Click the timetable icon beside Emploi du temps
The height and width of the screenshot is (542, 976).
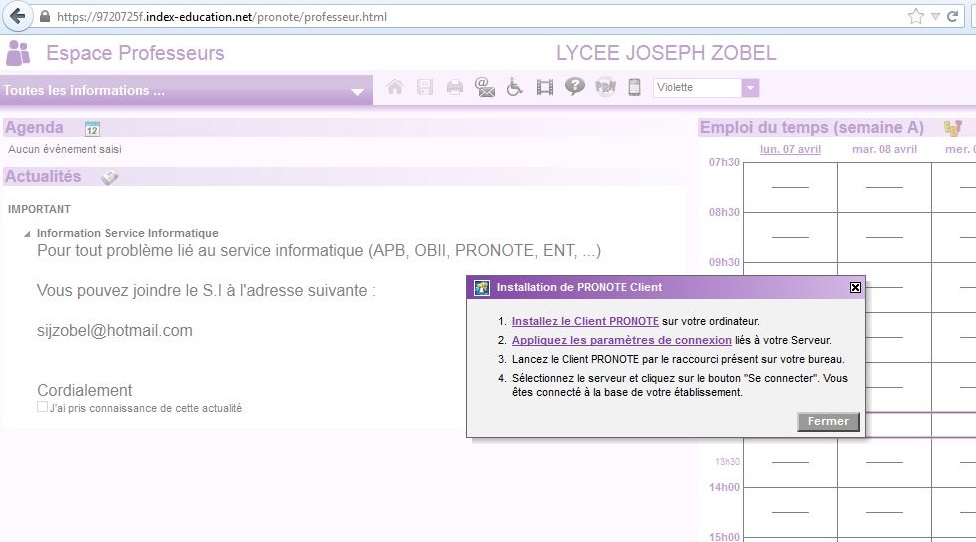point(952,128)
